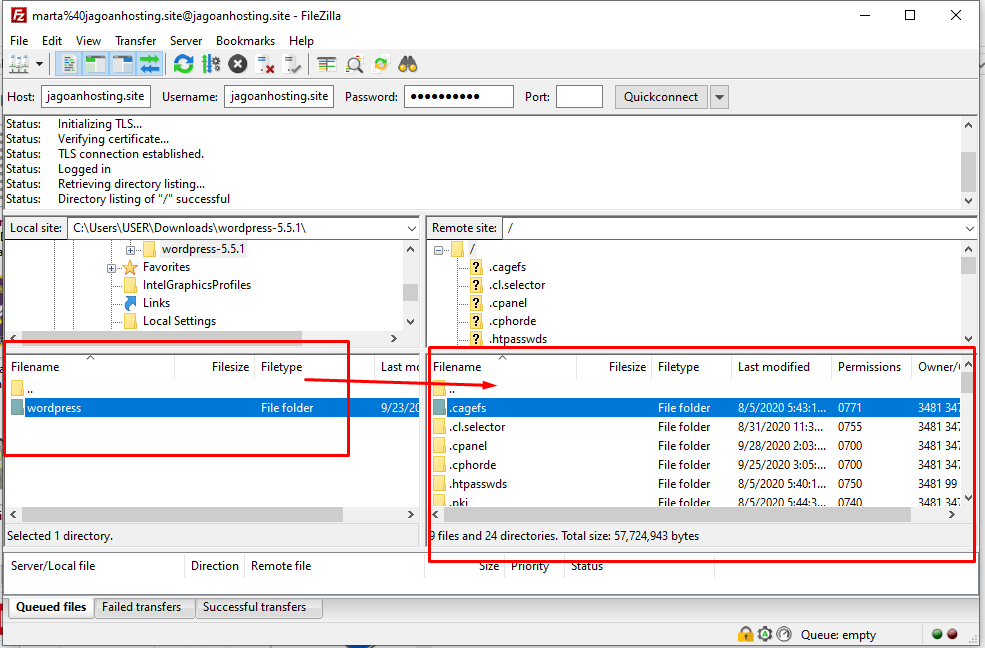Viewport: 985px width, 648px height.
Task: Switch to Failed transfers tab
Action: coord(141,607)
